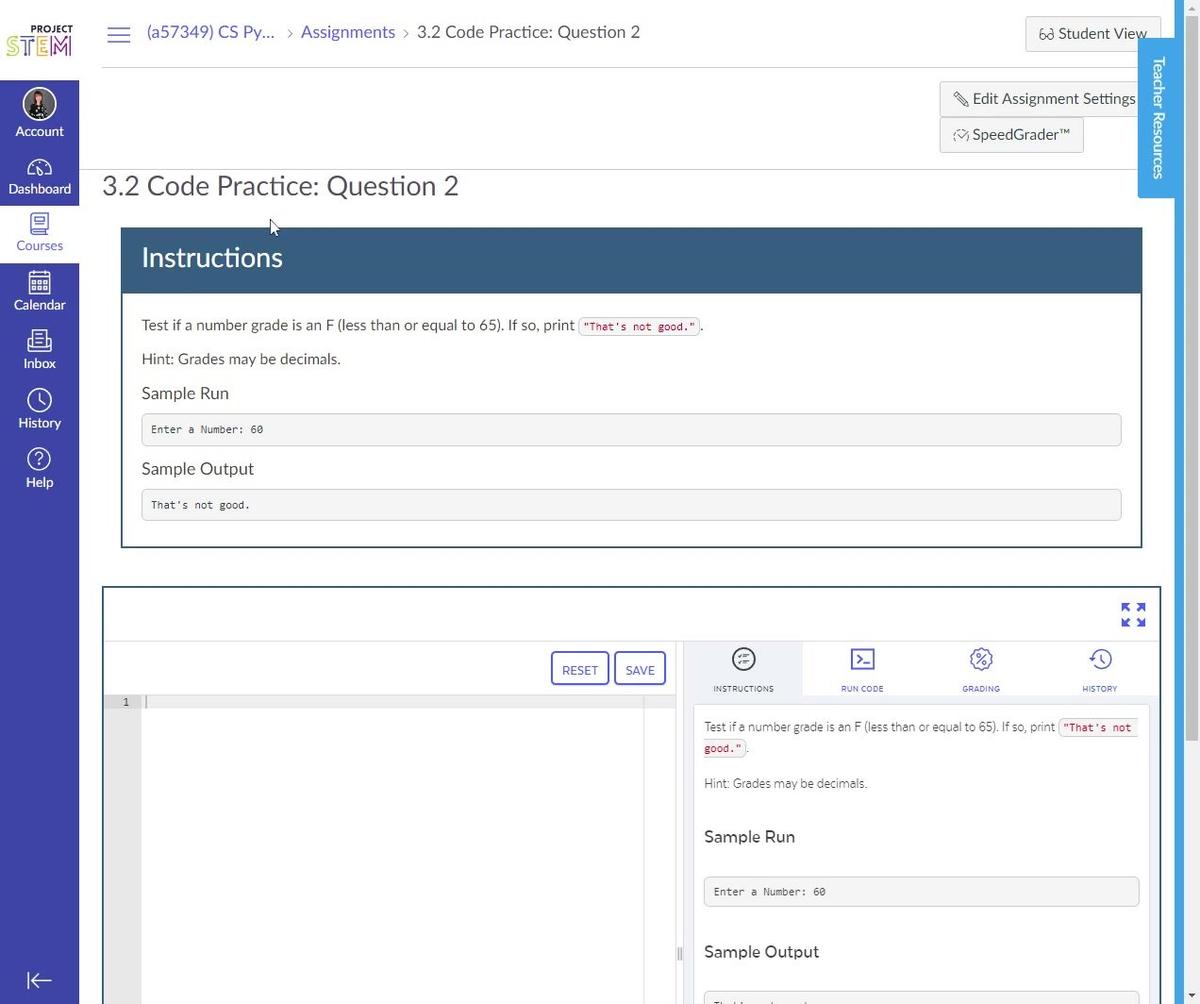Open the Grading tab
This screenshot has height=1004, width=1200.
(981, 669)
